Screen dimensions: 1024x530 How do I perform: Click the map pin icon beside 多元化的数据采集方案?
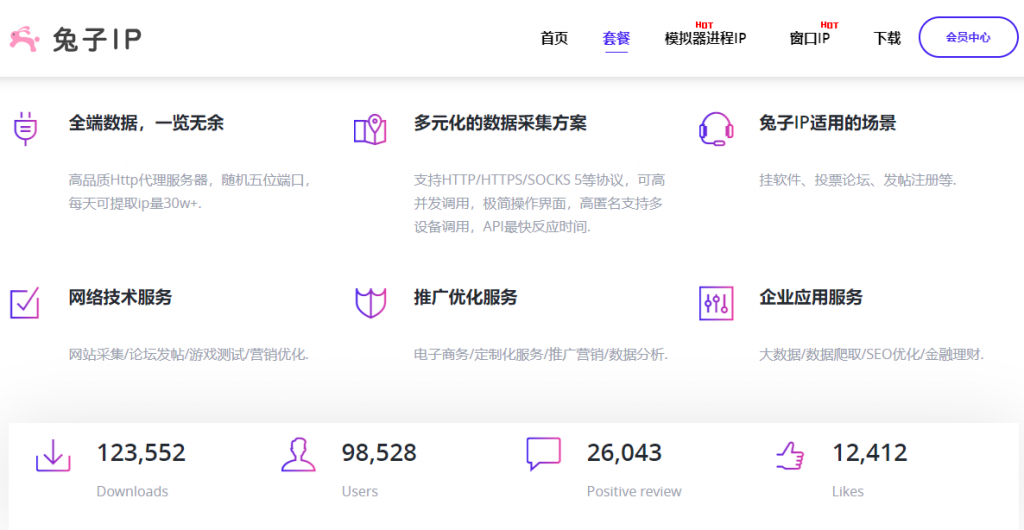(x=370, y=129)
